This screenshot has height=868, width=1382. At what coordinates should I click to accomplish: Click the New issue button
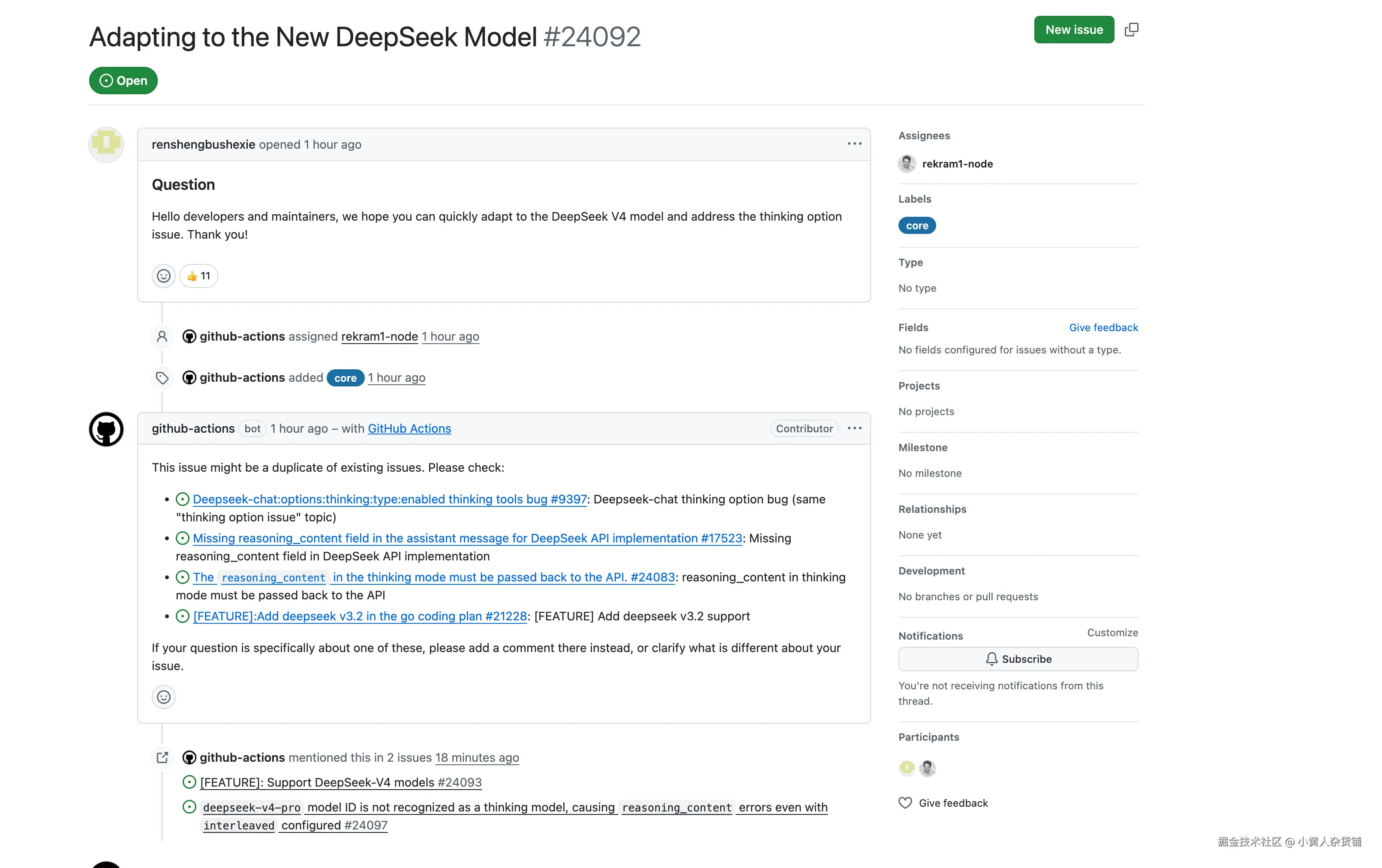pos(1073,29)
